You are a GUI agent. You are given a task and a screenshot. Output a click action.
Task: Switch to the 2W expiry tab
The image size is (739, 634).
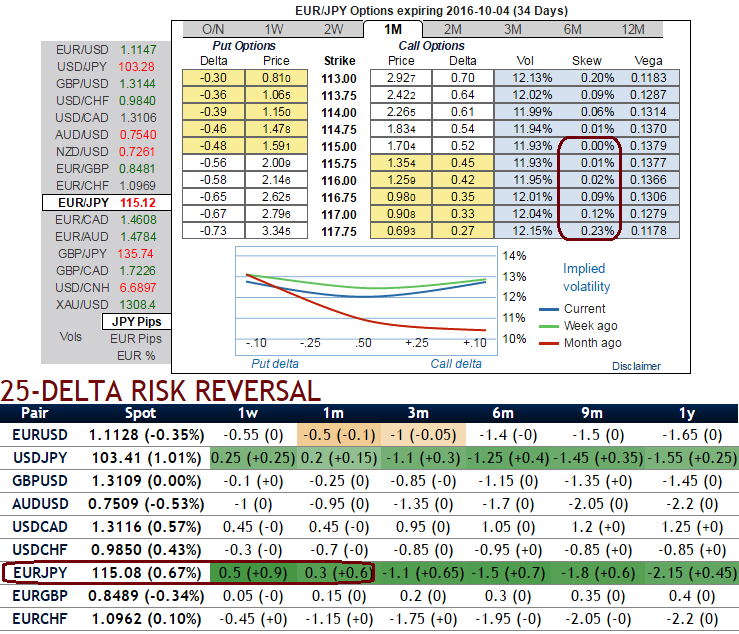[x=333, y=29]
